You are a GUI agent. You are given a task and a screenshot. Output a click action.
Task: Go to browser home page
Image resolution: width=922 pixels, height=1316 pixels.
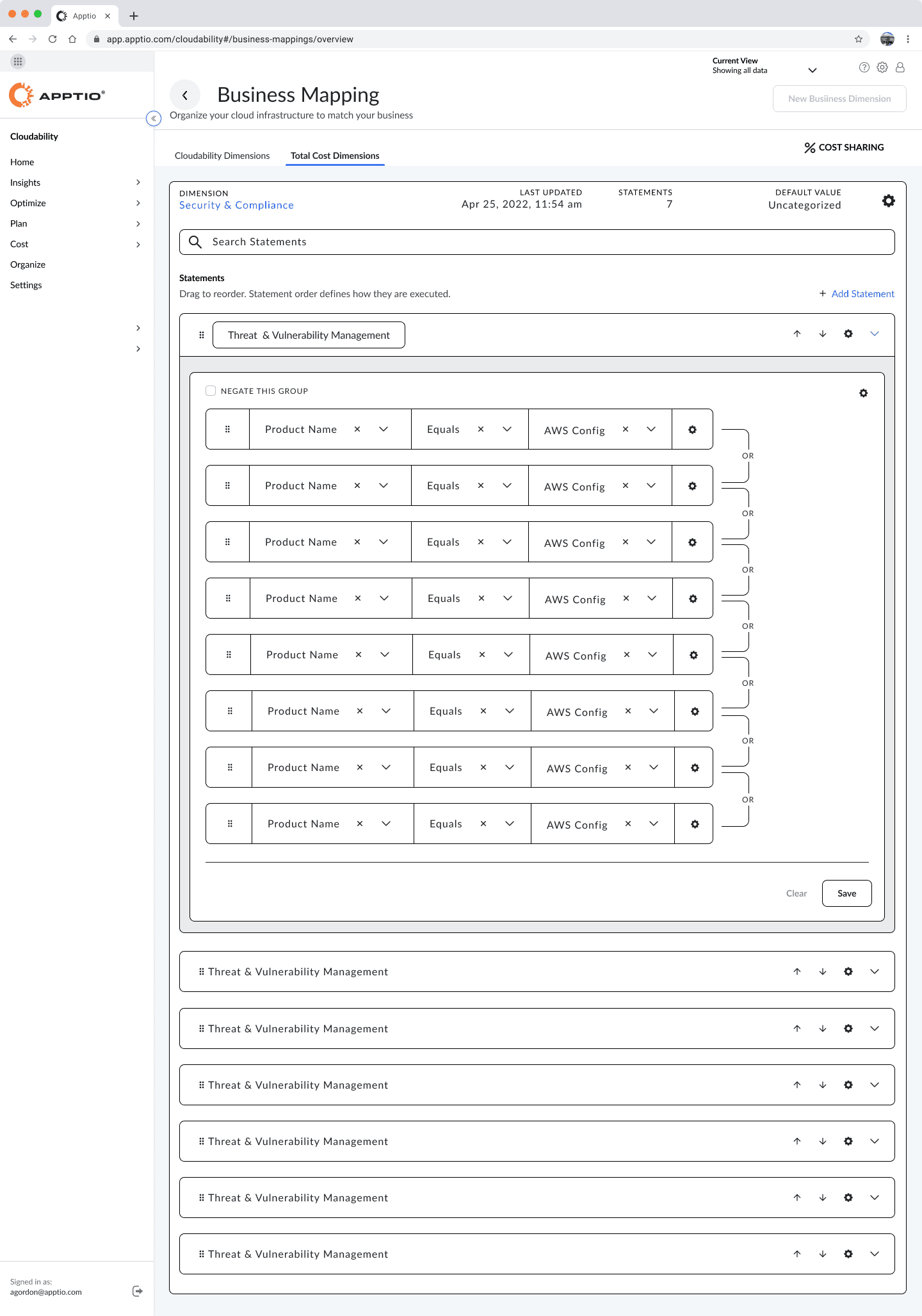click(x=72, y=39)
